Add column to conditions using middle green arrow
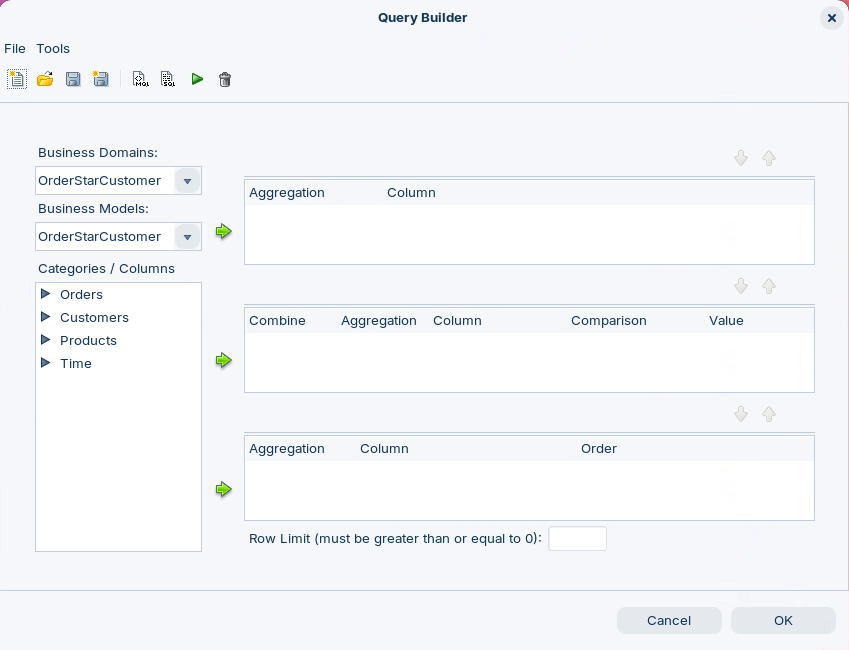The width and height of the screenshot is (849, 650). [224, 360]
